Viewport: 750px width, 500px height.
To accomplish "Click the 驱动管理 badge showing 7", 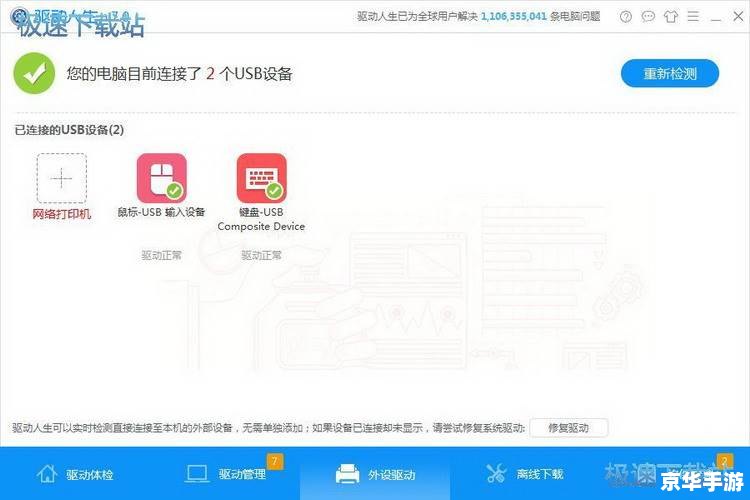I will [274, 461].
